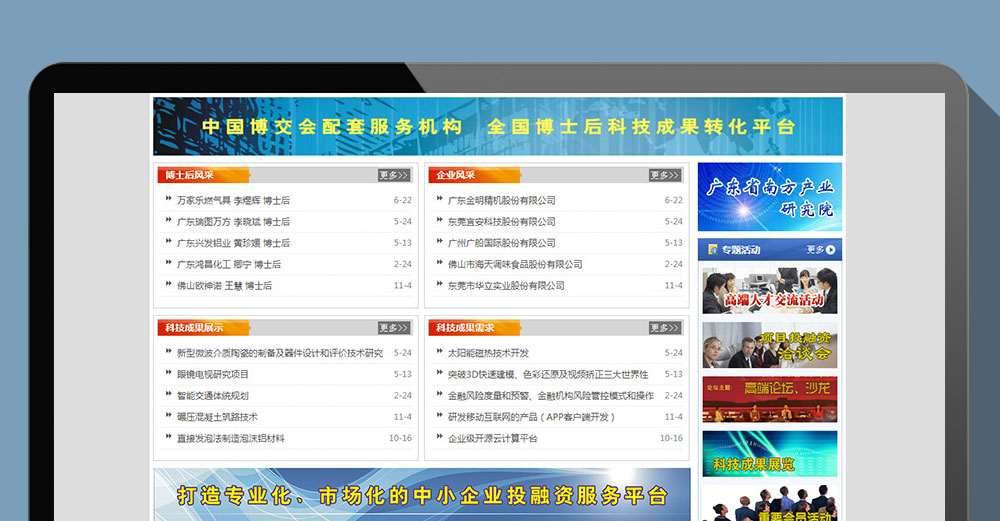
Task: Open 东莞市华立实业股份有限公司 link
Action: click(x=506, y=286)
